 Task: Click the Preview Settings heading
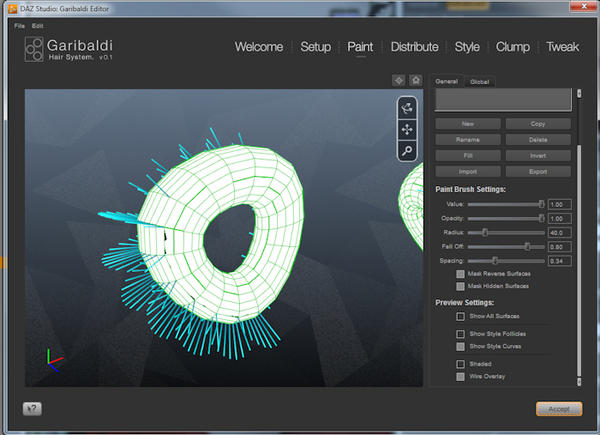point(465,303)
